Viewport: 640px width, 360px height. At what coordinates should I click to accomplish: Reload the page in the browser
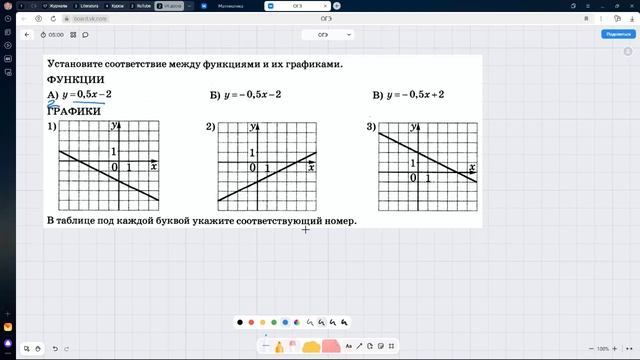(x=53, y=19)
